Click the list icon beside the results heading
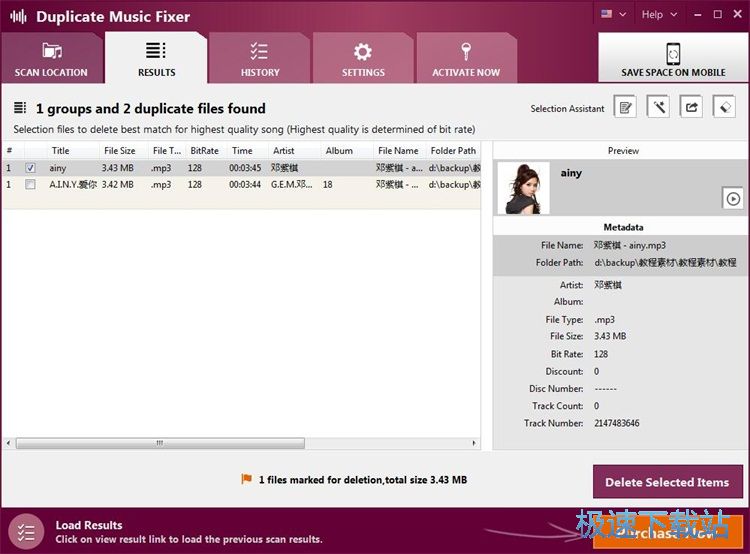 20,108
